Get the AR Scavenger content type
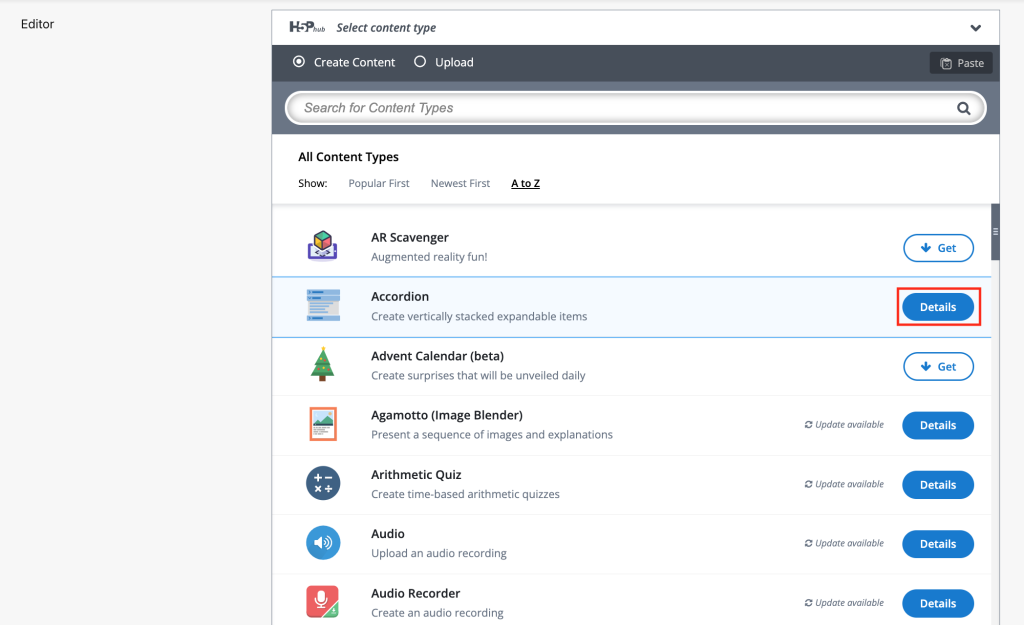Viewport: 1024px width, 625px height. [x=938, y=248]
